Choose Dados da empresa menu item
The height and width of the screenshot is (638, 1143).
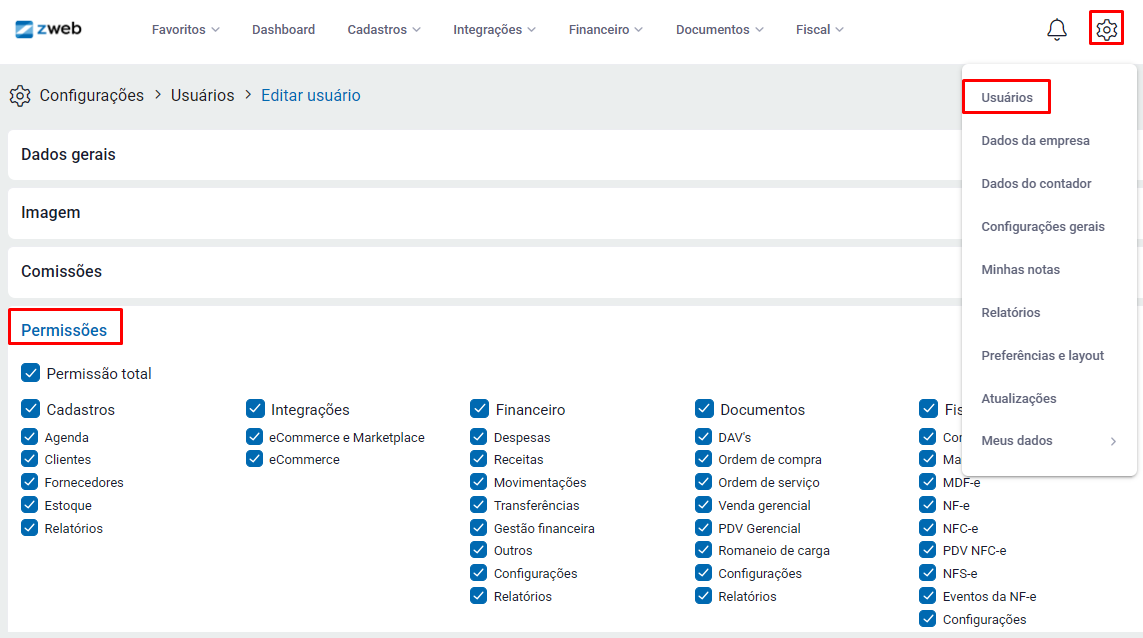coord(1035,140)
